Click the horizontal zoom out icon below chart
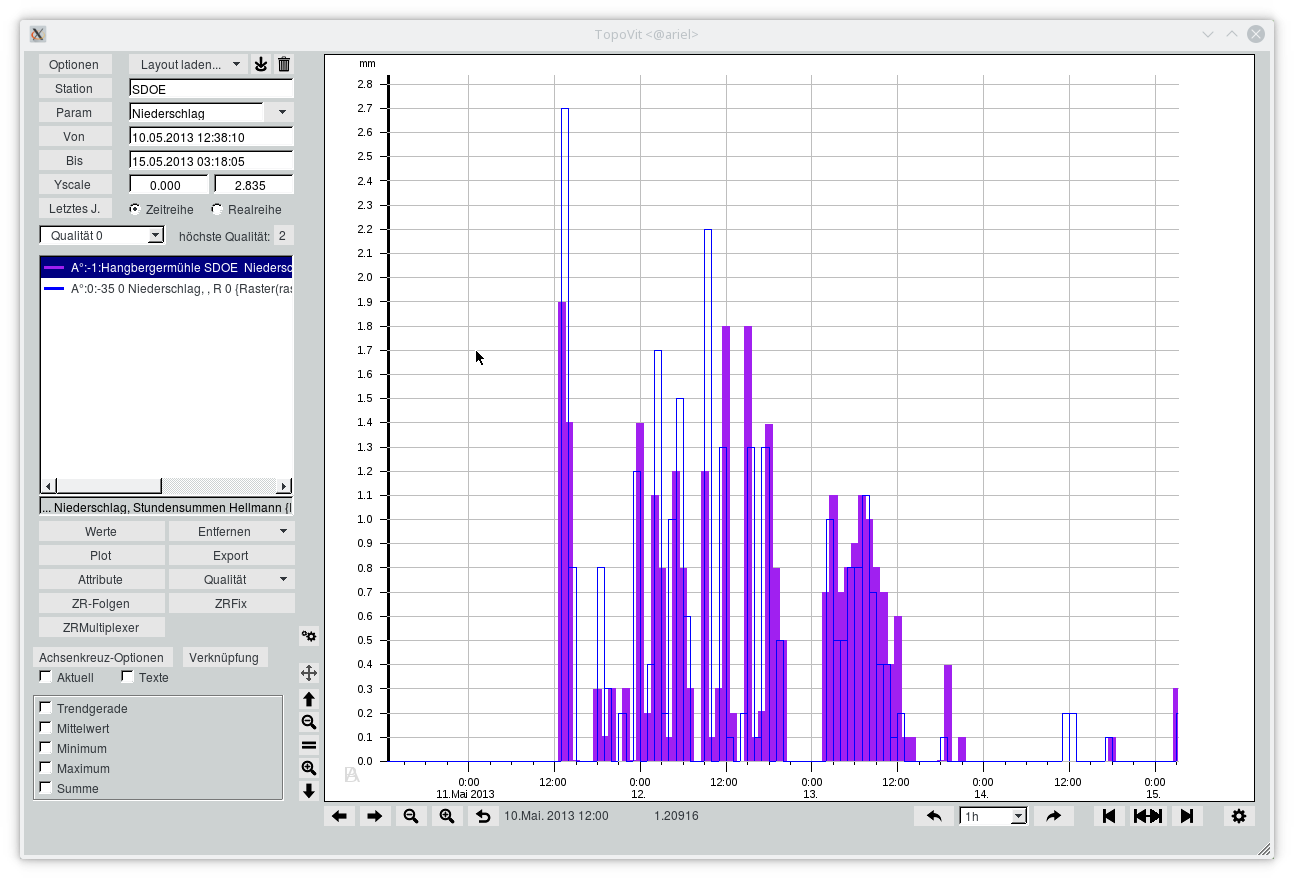 point(411,816)
